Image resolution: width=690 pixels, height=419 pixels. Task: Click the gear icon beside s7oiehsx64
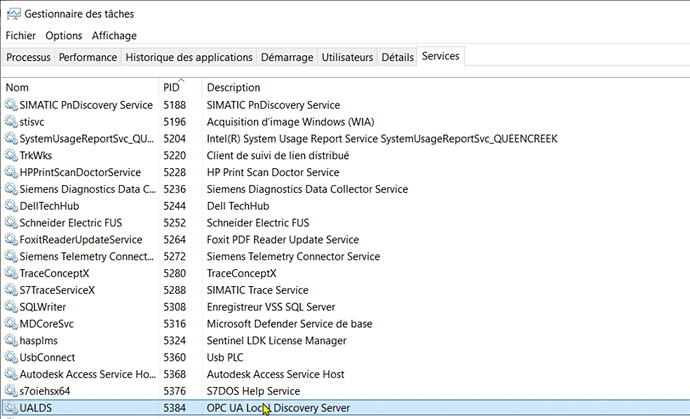[x=11, y=391]
